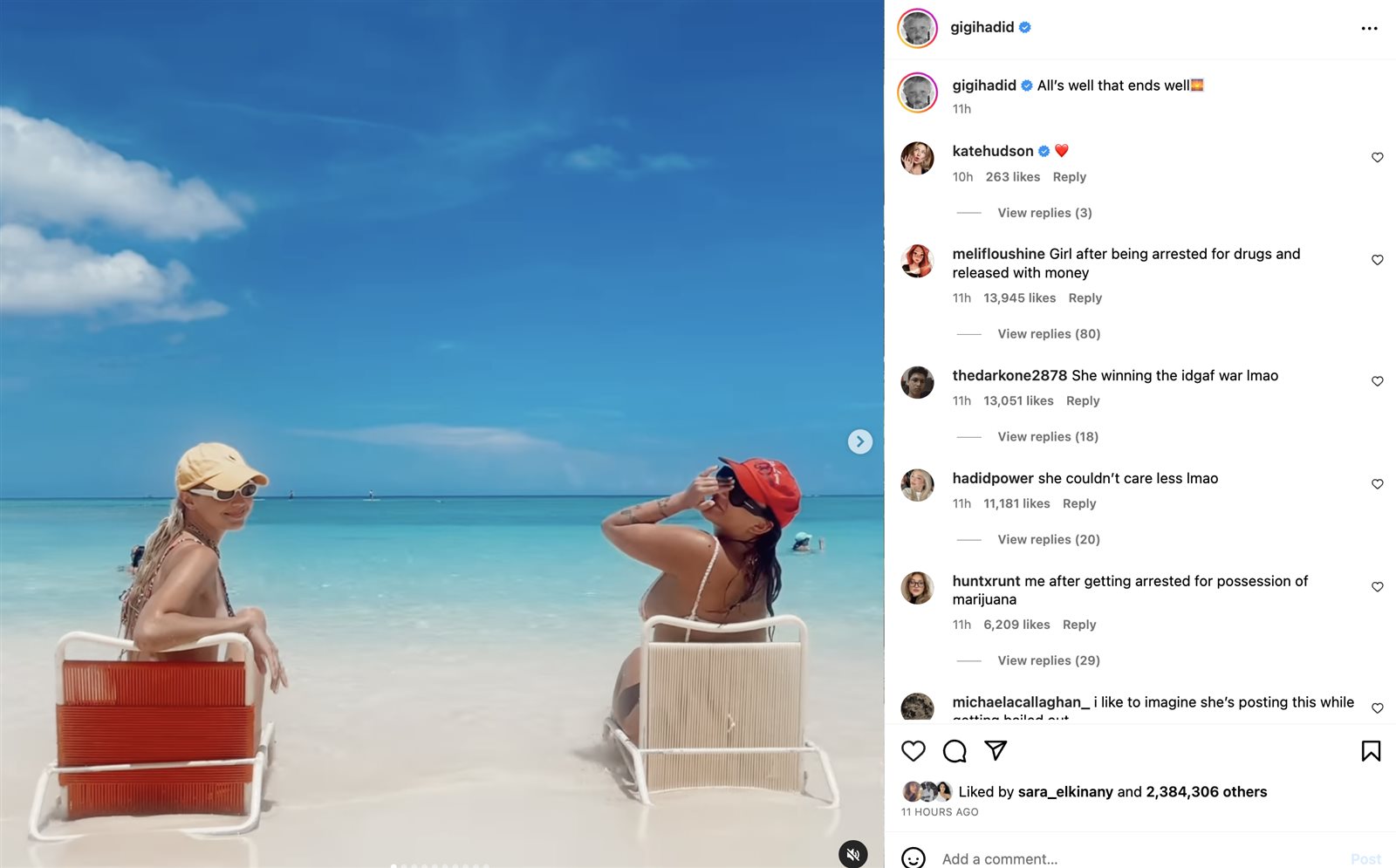Unmute the video sound icon
The height and width of the screenshot is (868, 1396).
point(853,854)
